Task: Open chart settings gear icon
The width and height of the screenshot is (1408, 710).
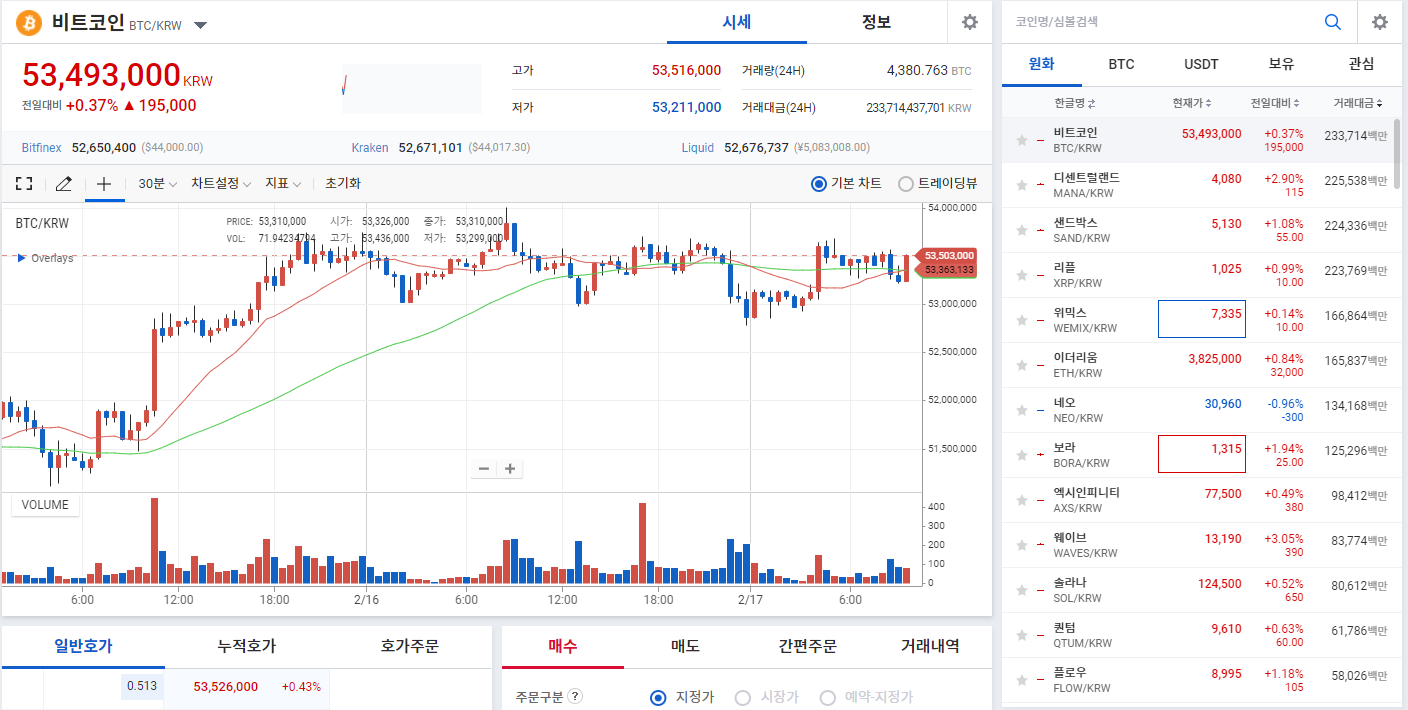Action: pos(969,22)
